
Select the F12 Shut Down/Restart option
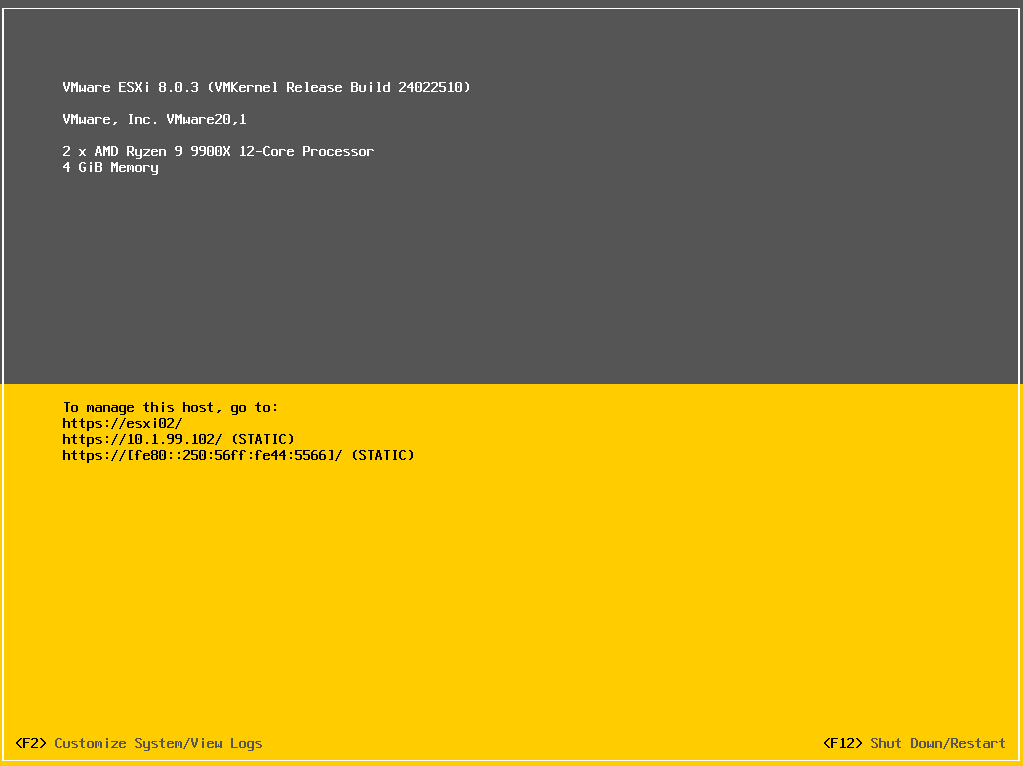(x=914, y=743)
